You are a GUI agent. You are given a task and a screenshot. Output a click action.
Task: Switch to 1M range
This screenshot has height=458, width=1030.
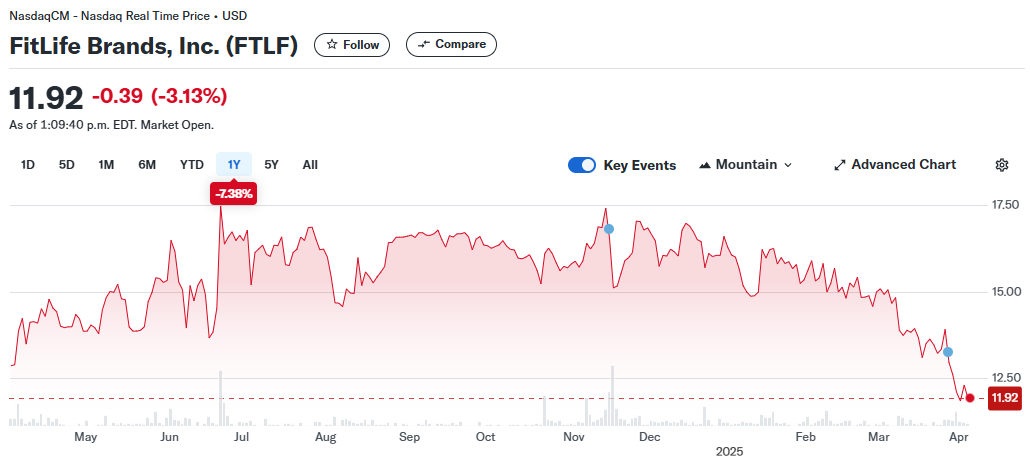click(106, 165)
